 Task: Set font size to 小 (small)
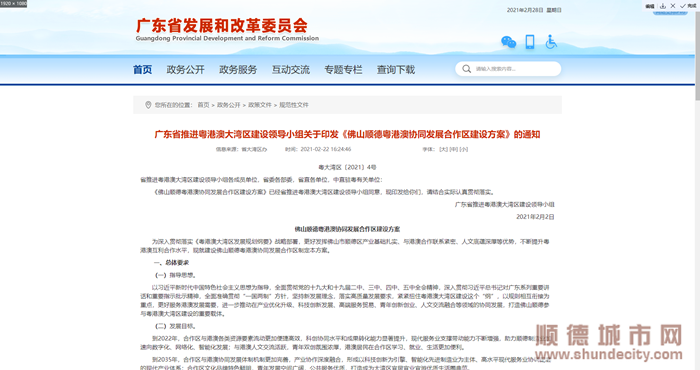[x=464, y=149]
